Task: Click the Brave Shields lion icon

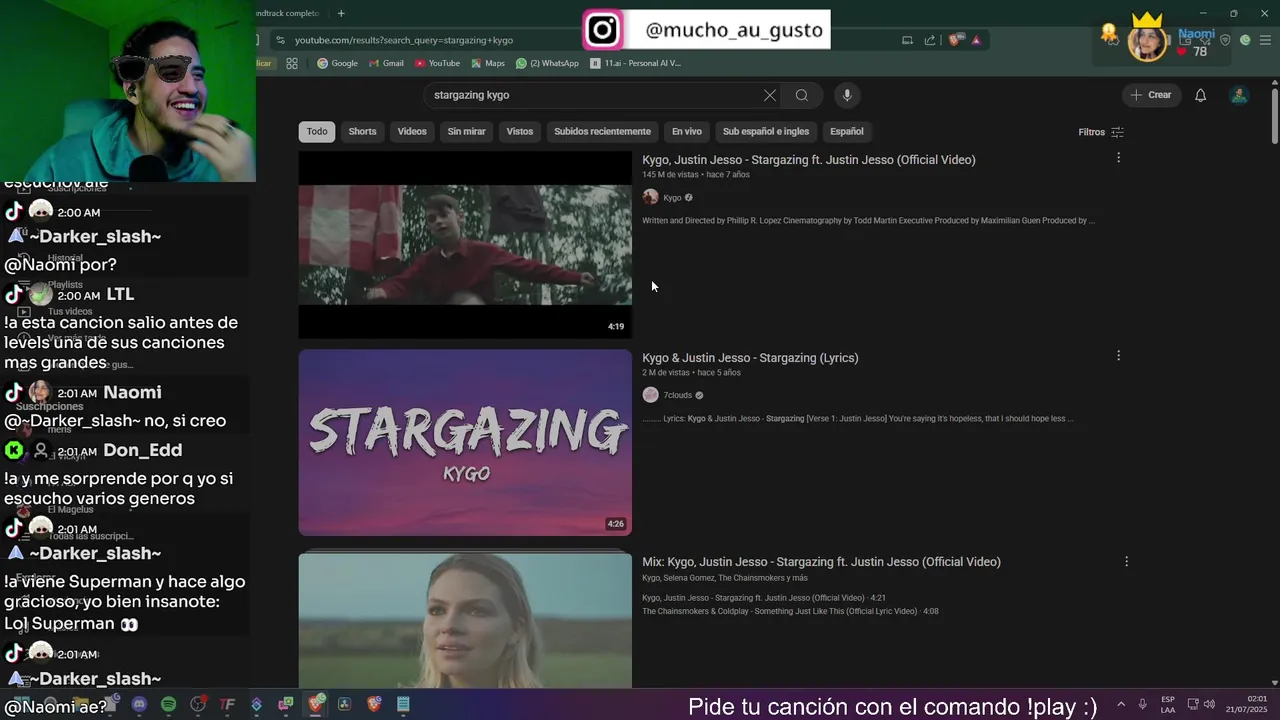Action: click(x=954, y=40)
